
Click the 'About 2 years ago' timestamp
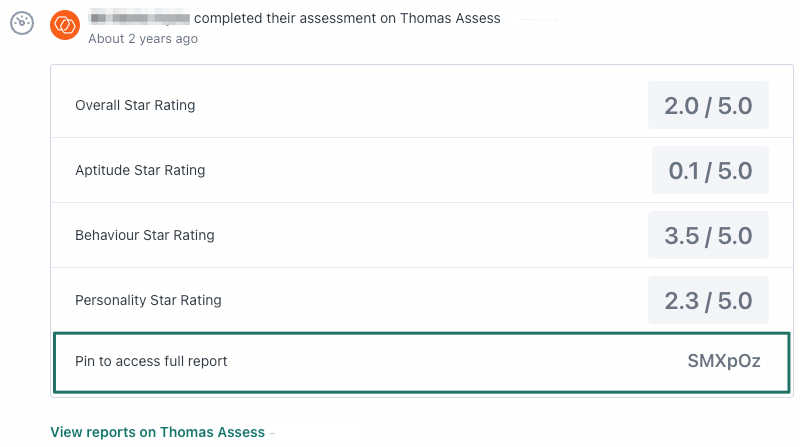pos(143,39)
